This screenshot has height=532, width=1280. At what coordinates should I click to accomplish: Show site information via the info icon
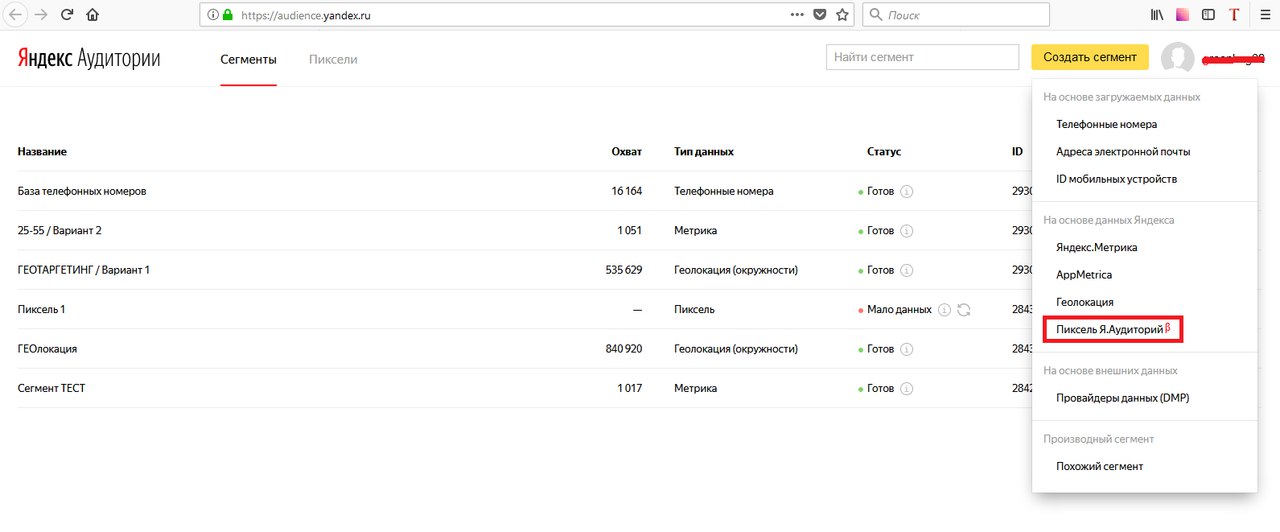(212, 15)
